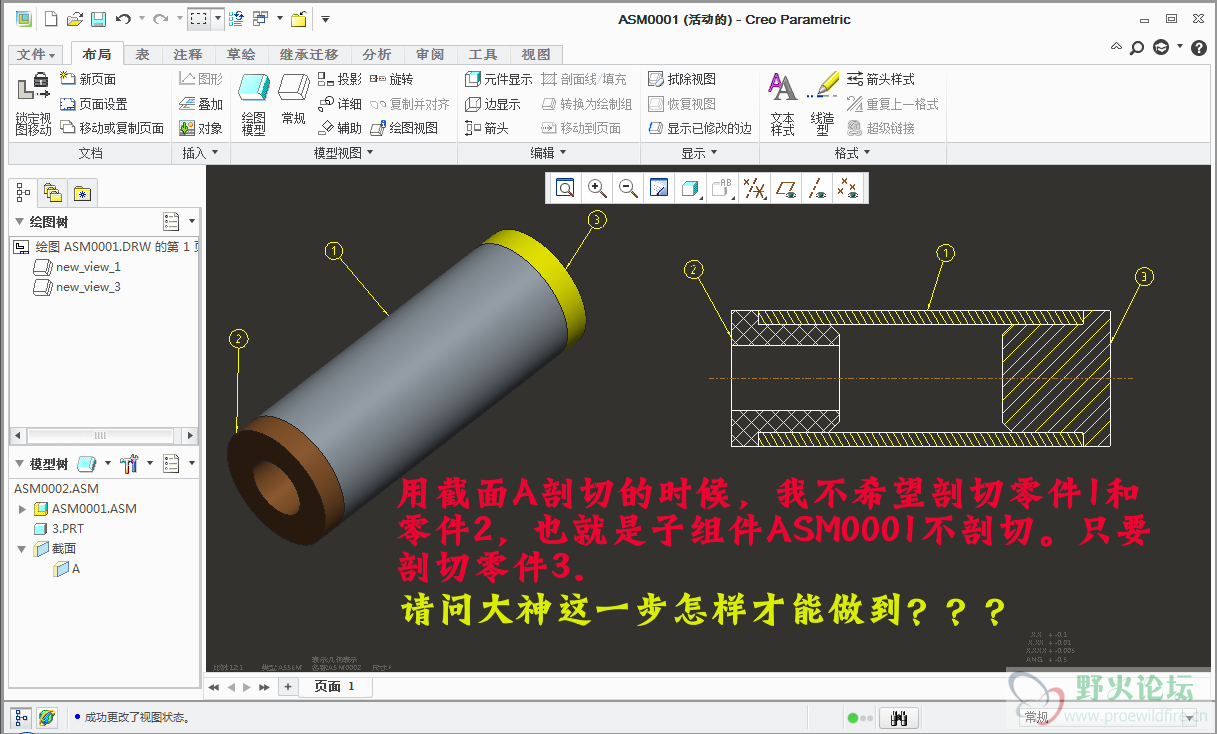Open the 格式 group dropdown
This screenshot has height=734, width=1217.
[x=852, y=153]
